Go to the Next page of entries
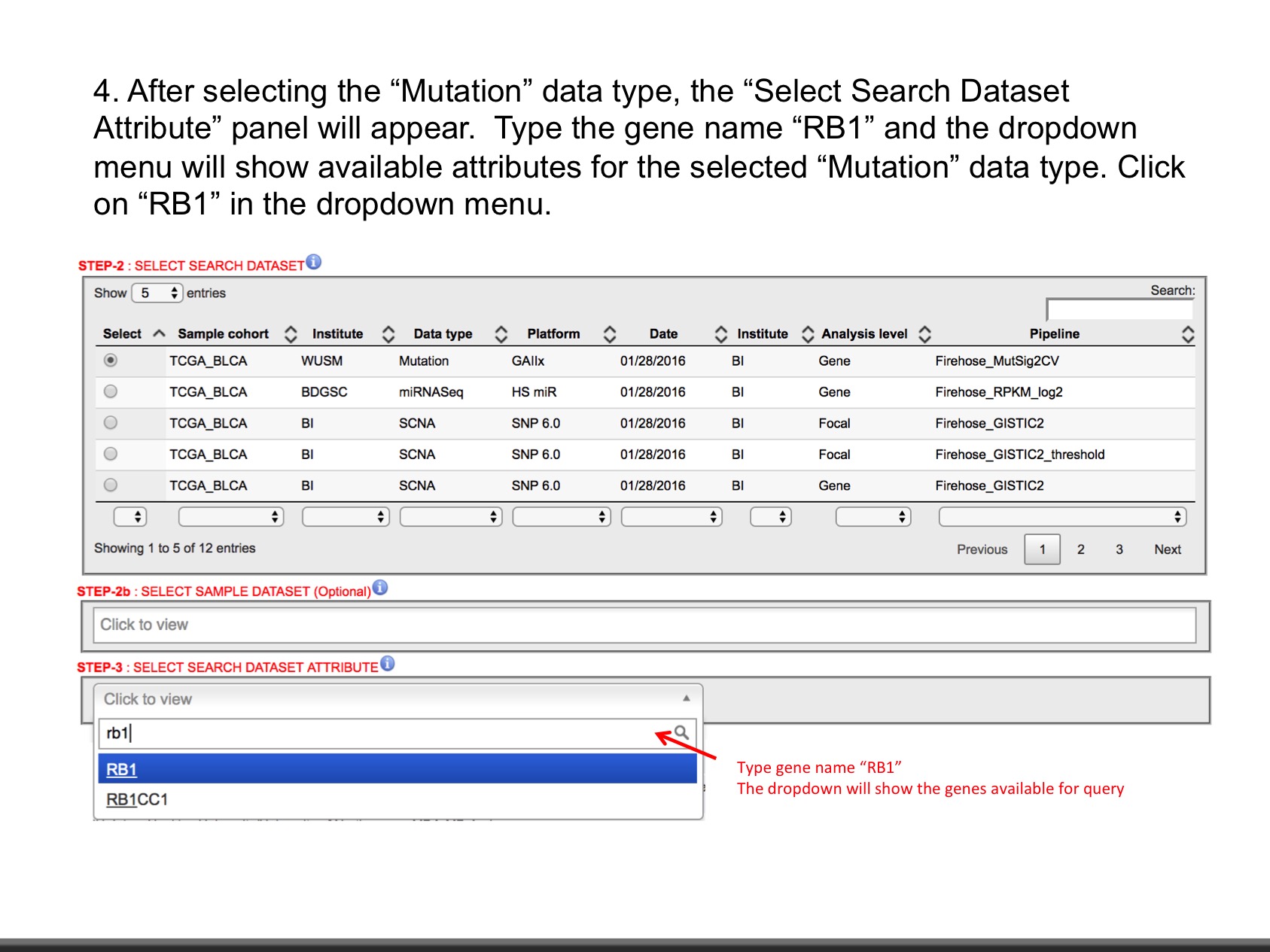Viewport: 1270px width, 952px height. point(1167,549)
